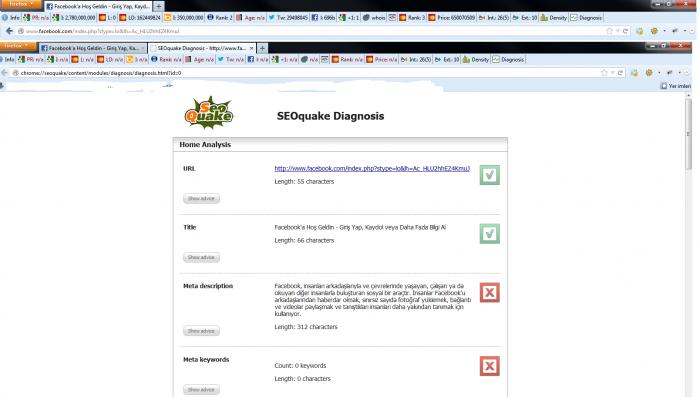Go back in the facebook.com window
The width and height of the screenshot is (700, 397).
point(9,31)
